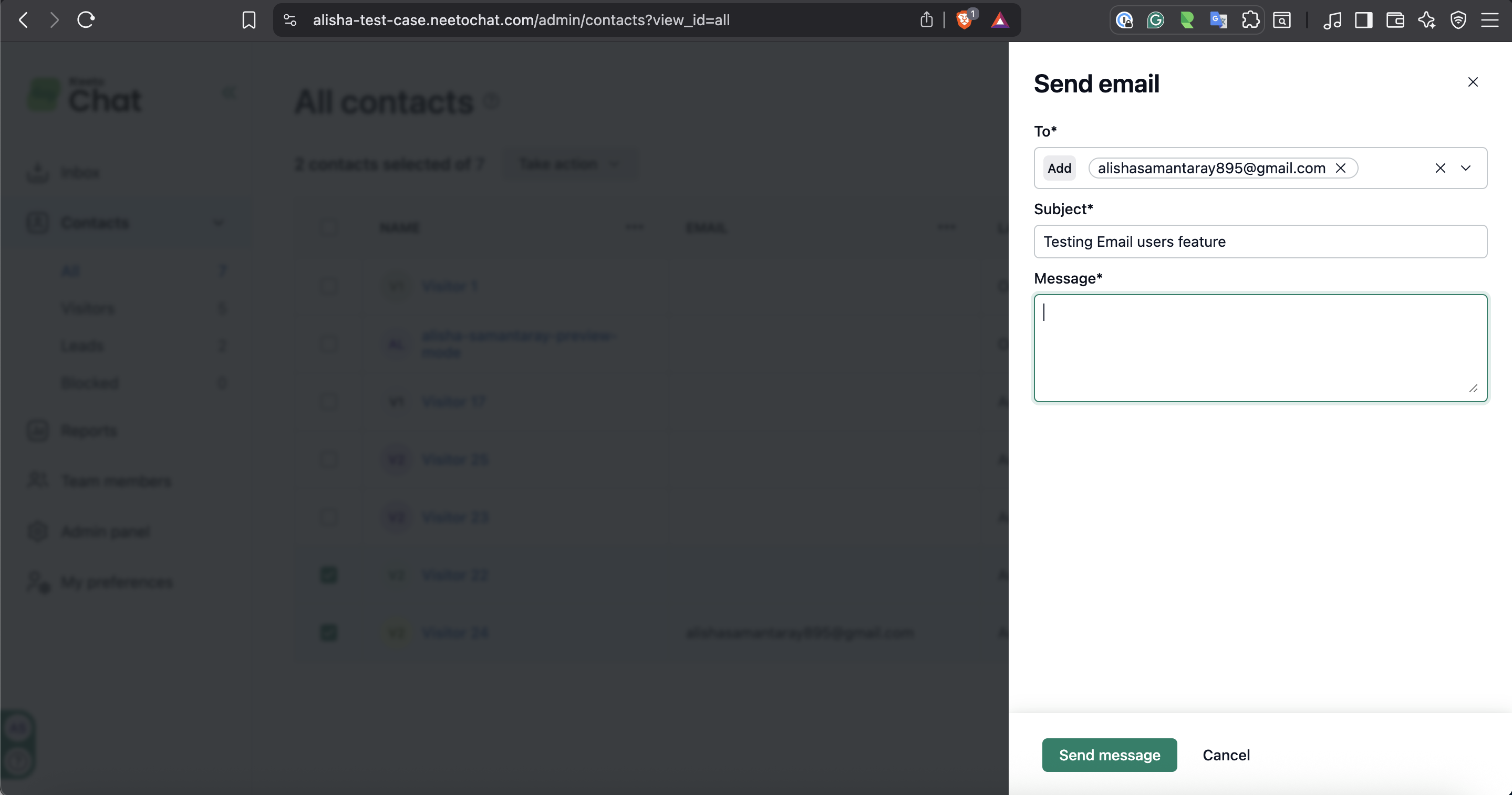The width and height of the screenshot is (1512, 795).
Task: Expand the To recipients dropdown
Action: pyautogui.click(x=1466, y=169)
